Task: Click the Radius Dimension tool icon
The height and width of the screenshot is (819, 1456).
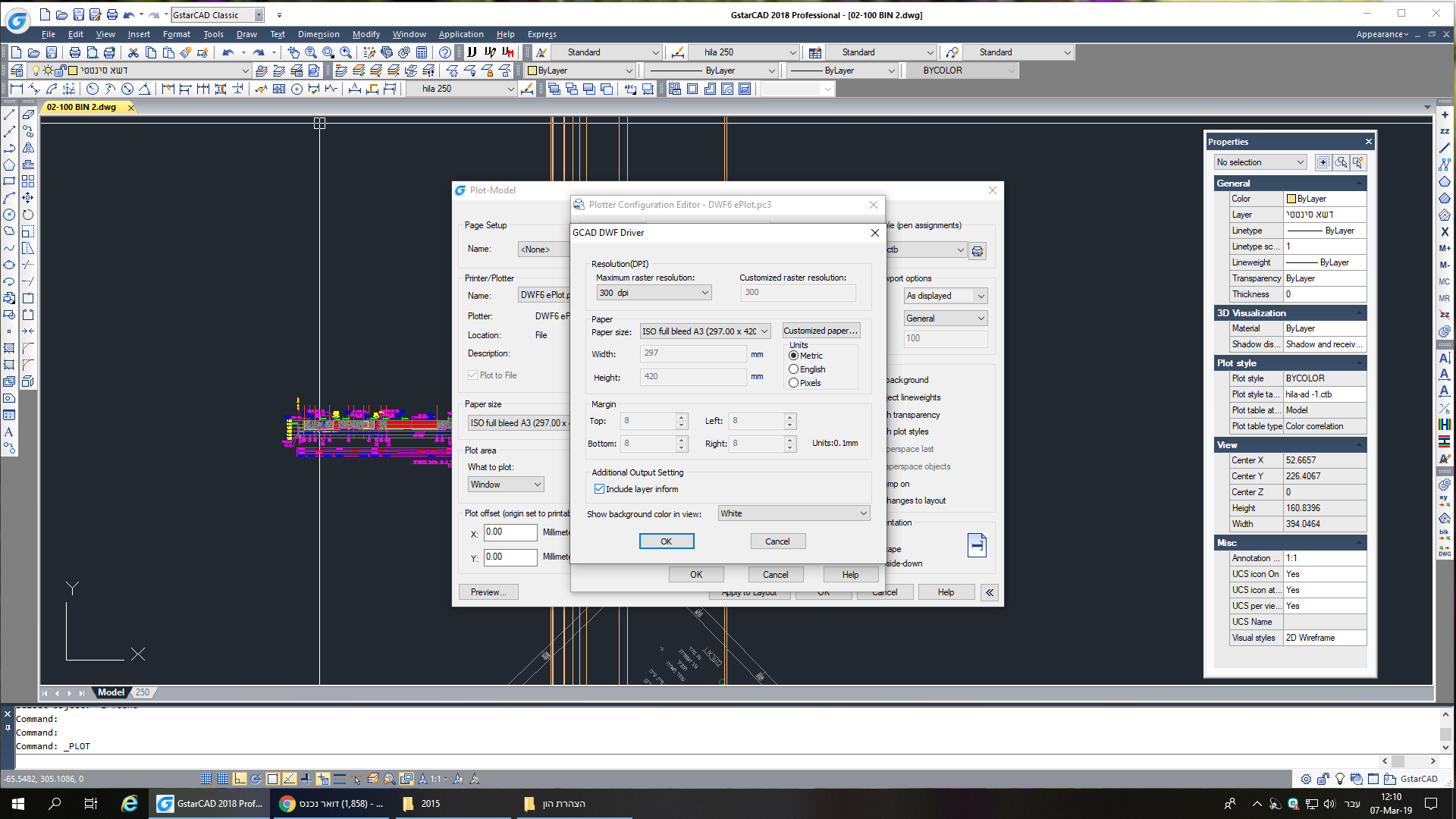Action: 93,89
